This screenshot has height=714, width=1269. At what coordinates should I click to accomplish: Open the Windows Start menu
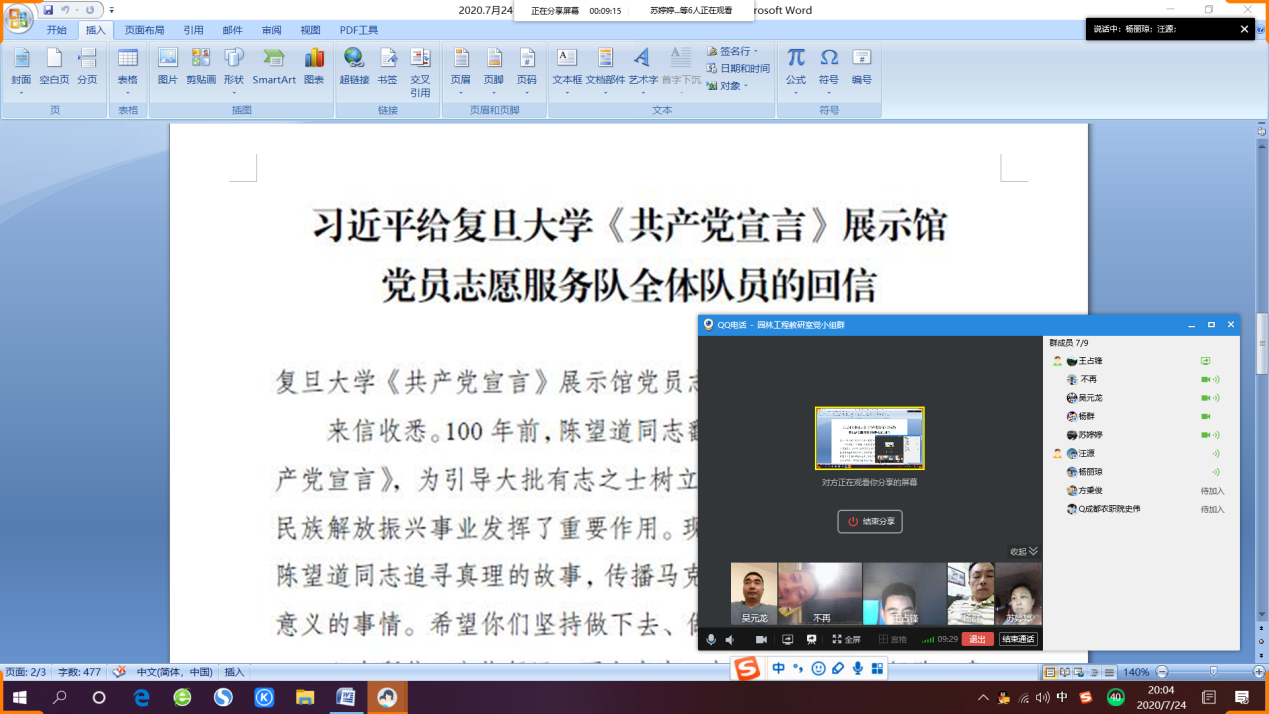tap(20, 696)
